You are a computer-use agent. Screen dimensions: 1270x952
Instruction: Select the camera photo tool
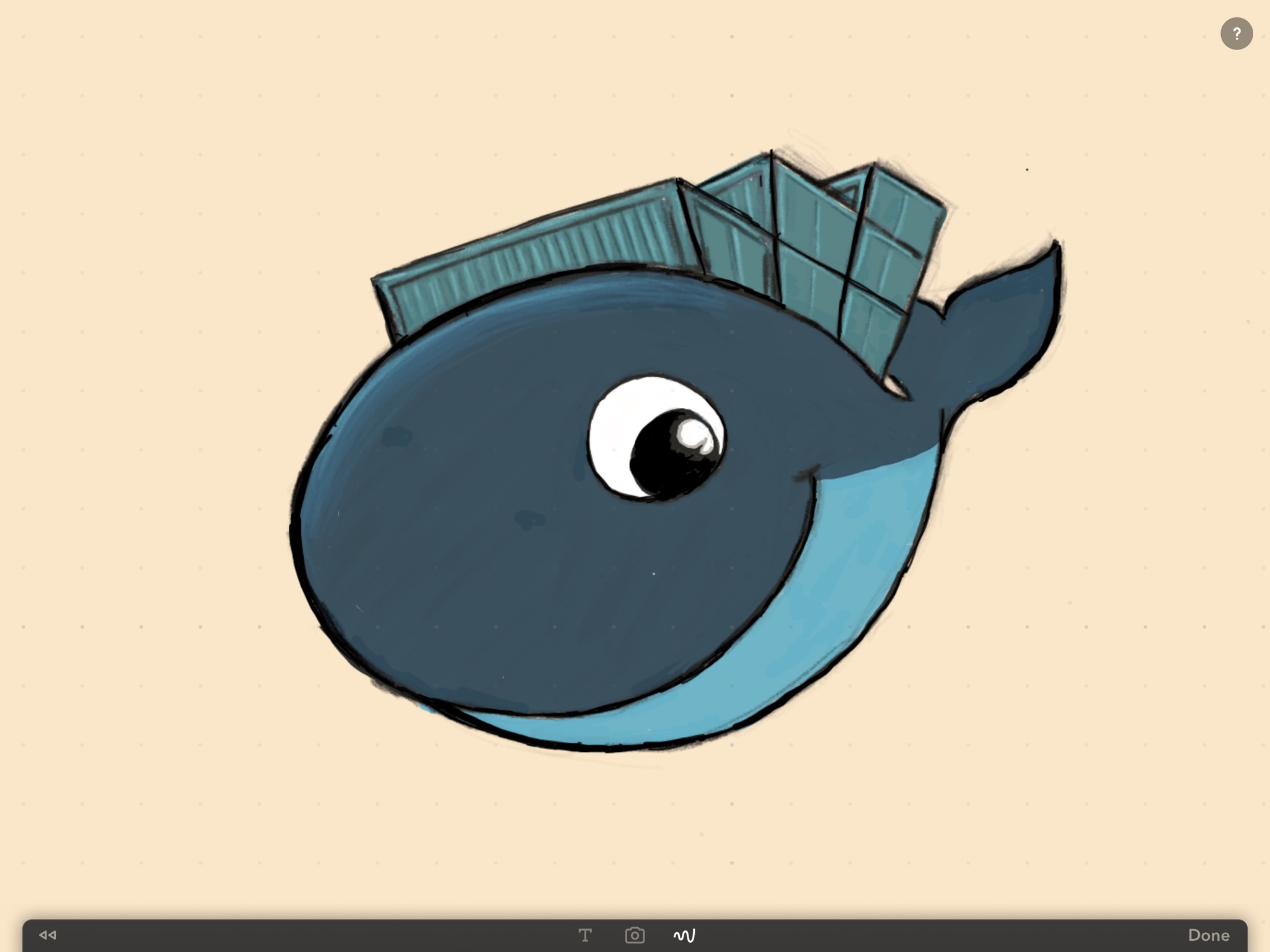click(x=635, y=935)
